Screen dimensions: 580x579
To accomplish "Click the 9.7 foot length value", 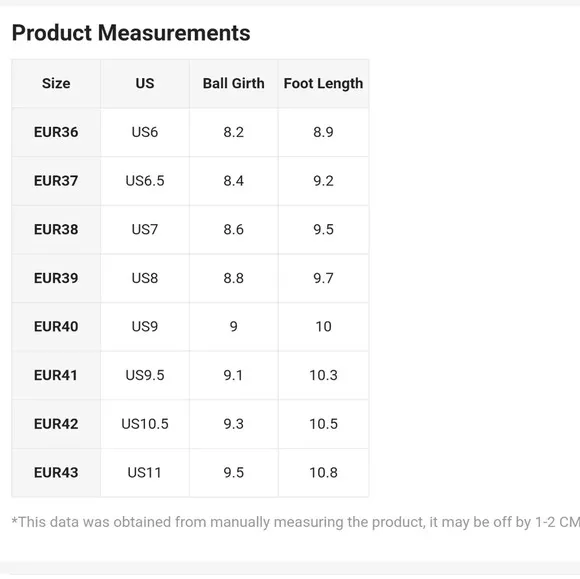I will pyautogui.click(x=323, y=278).
